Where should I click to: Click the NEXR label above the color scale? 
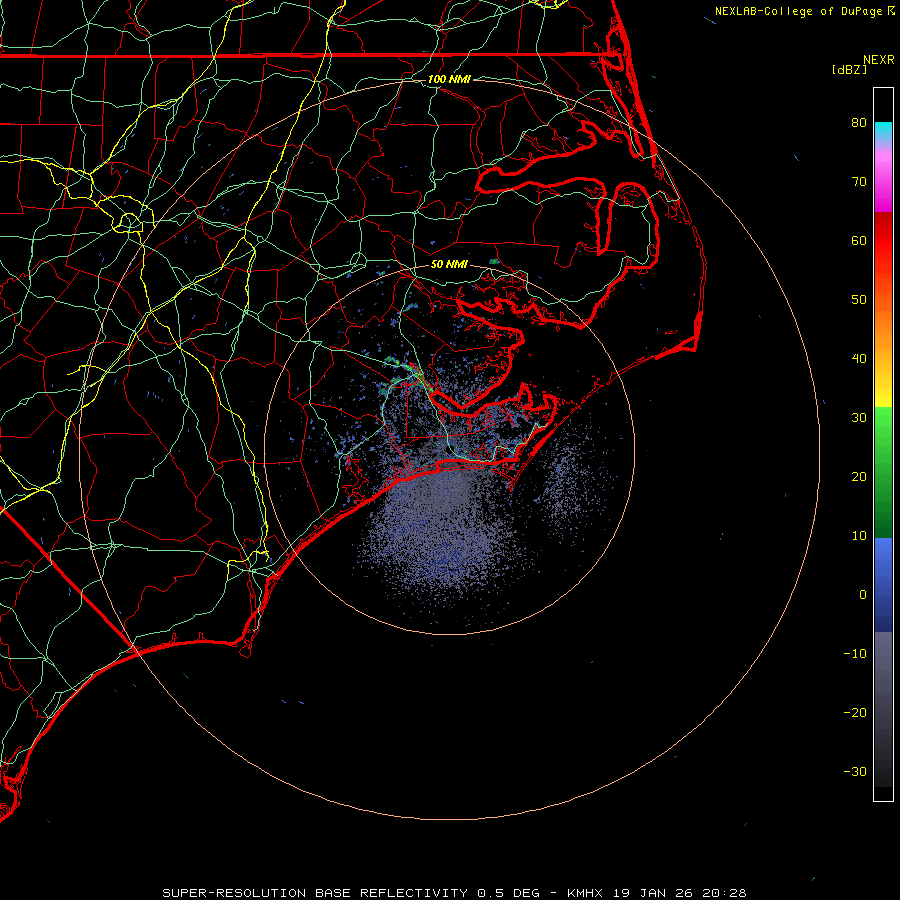[x=878, y=60]
